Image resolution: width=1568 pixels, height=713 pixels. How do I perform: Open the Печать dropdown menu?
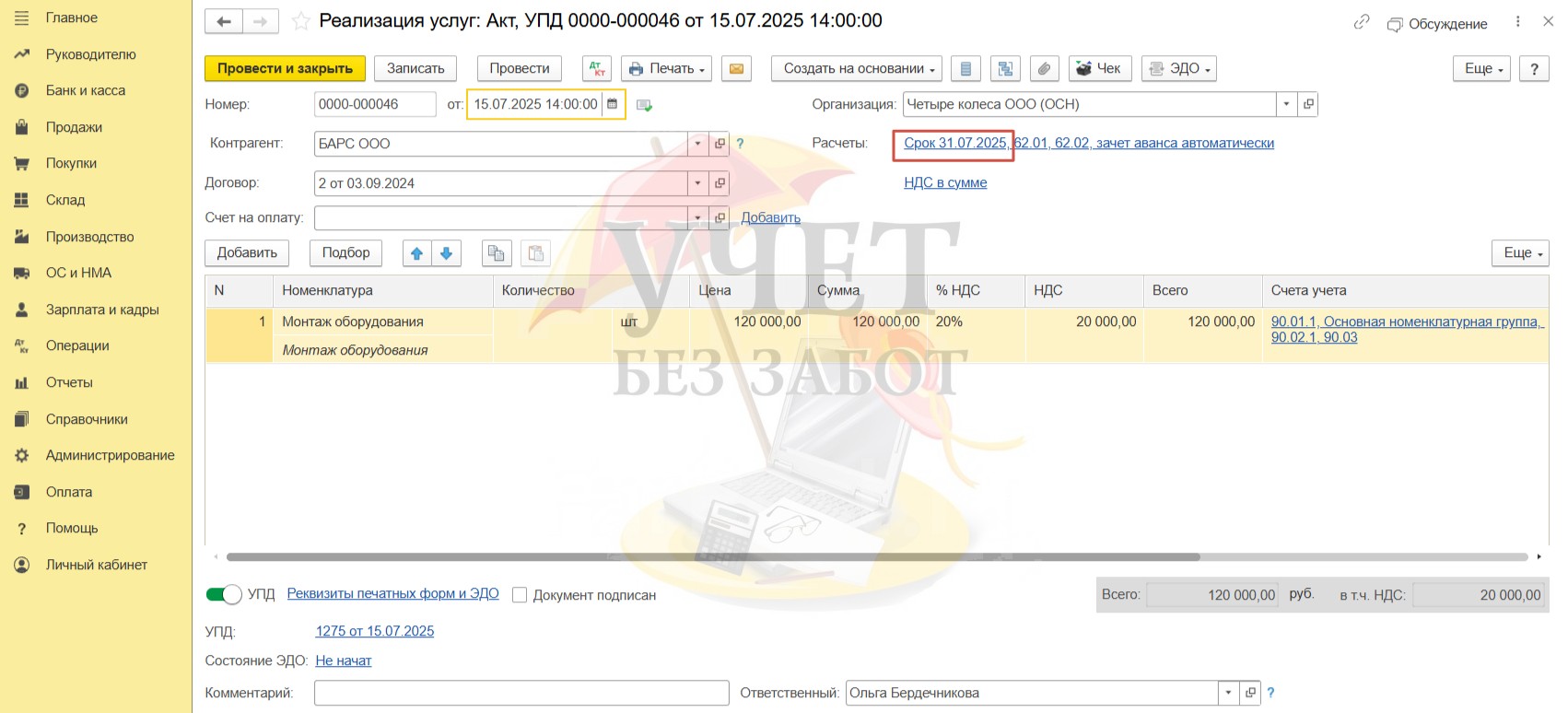[x=667, y=68]
